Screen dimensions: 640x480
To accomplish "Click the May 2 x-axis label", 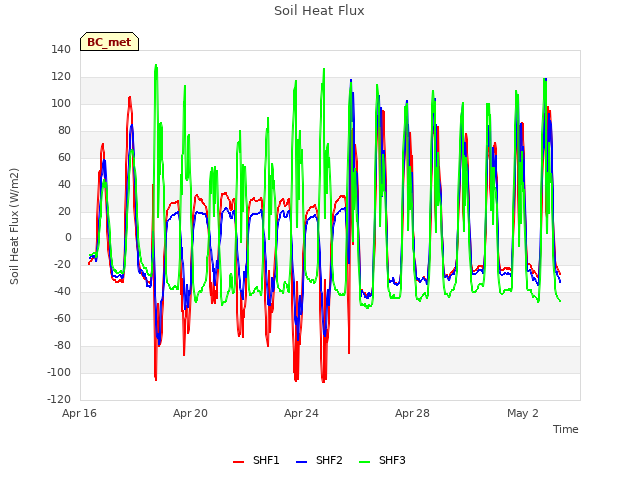I will (x=523, y=413).
